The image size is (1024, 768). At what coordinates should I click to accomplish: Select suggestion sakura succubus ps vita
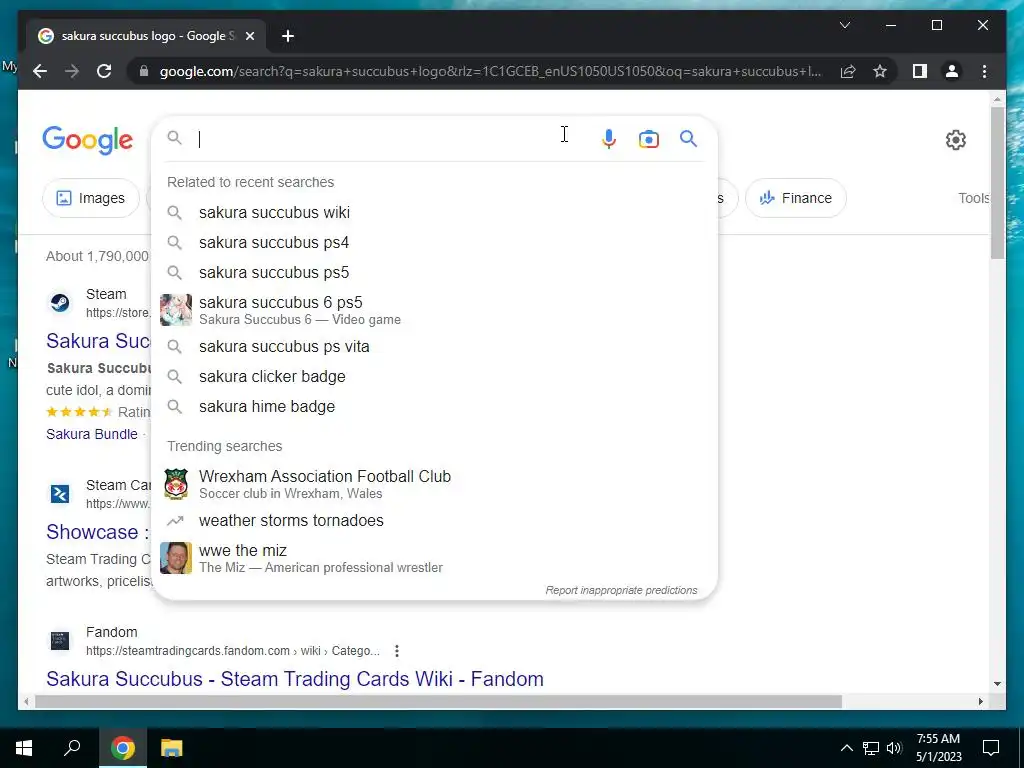coord(434,346)
